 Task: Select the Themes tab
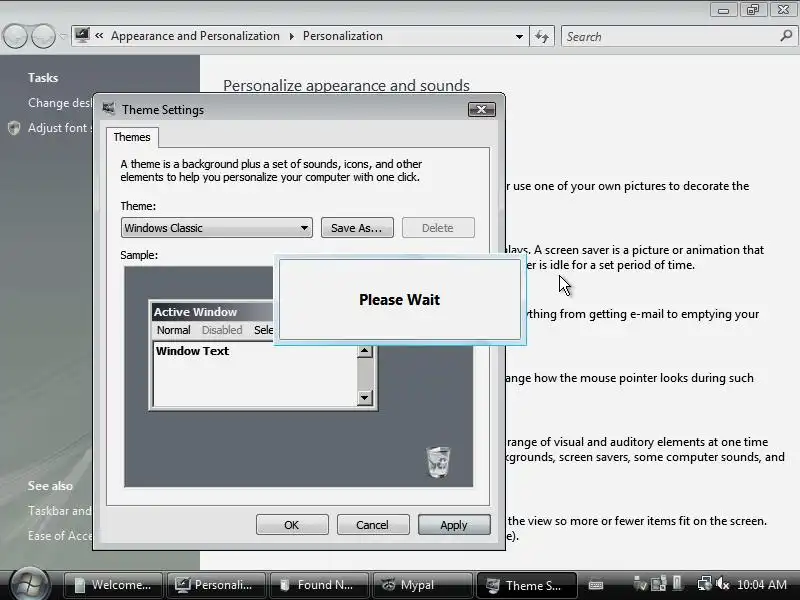click(132, 137)
